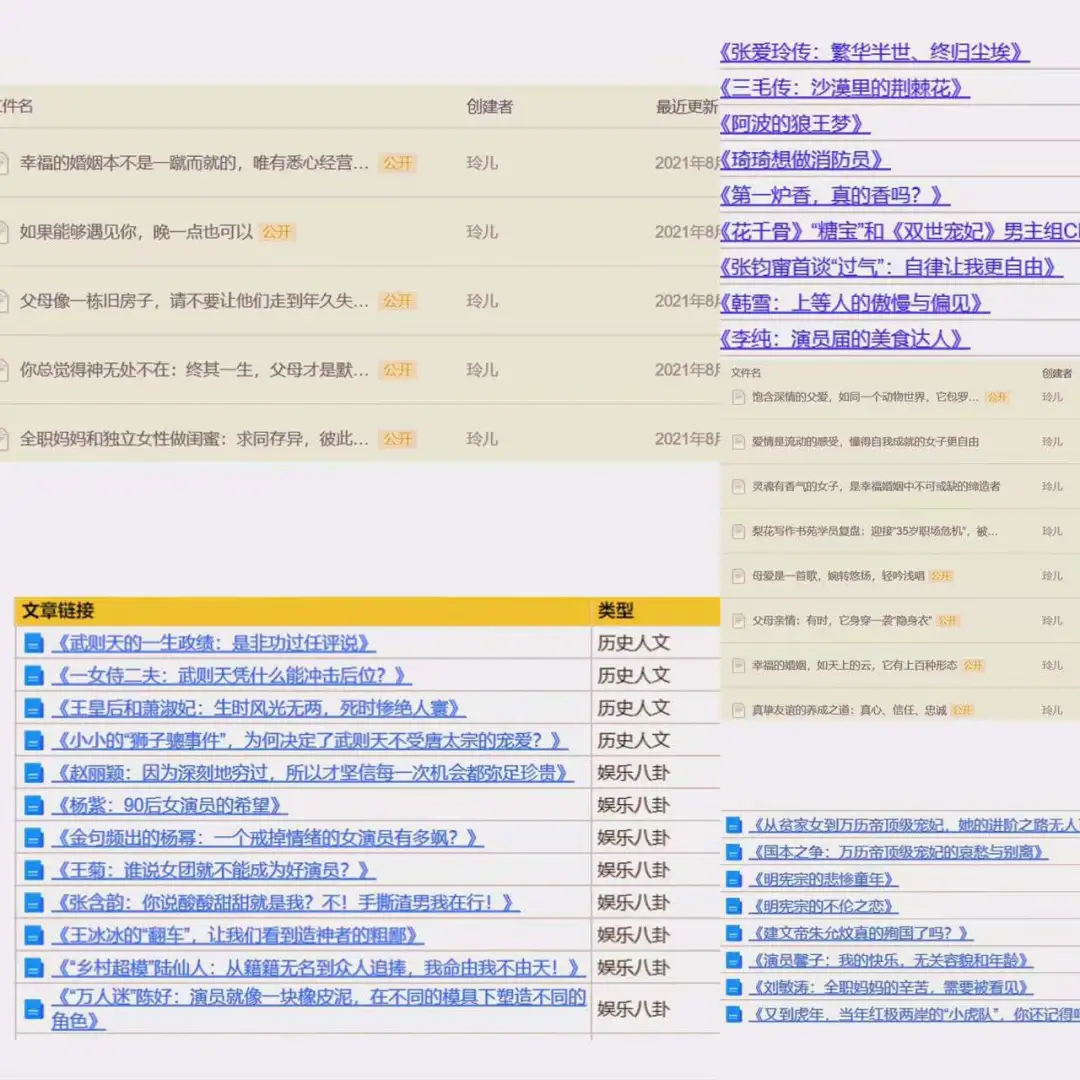This screenshot has height=1080, width=1080.
Task: Click creator 玲儿 on the 父母像一栋旧房子 row
Action: coord(482,301)
